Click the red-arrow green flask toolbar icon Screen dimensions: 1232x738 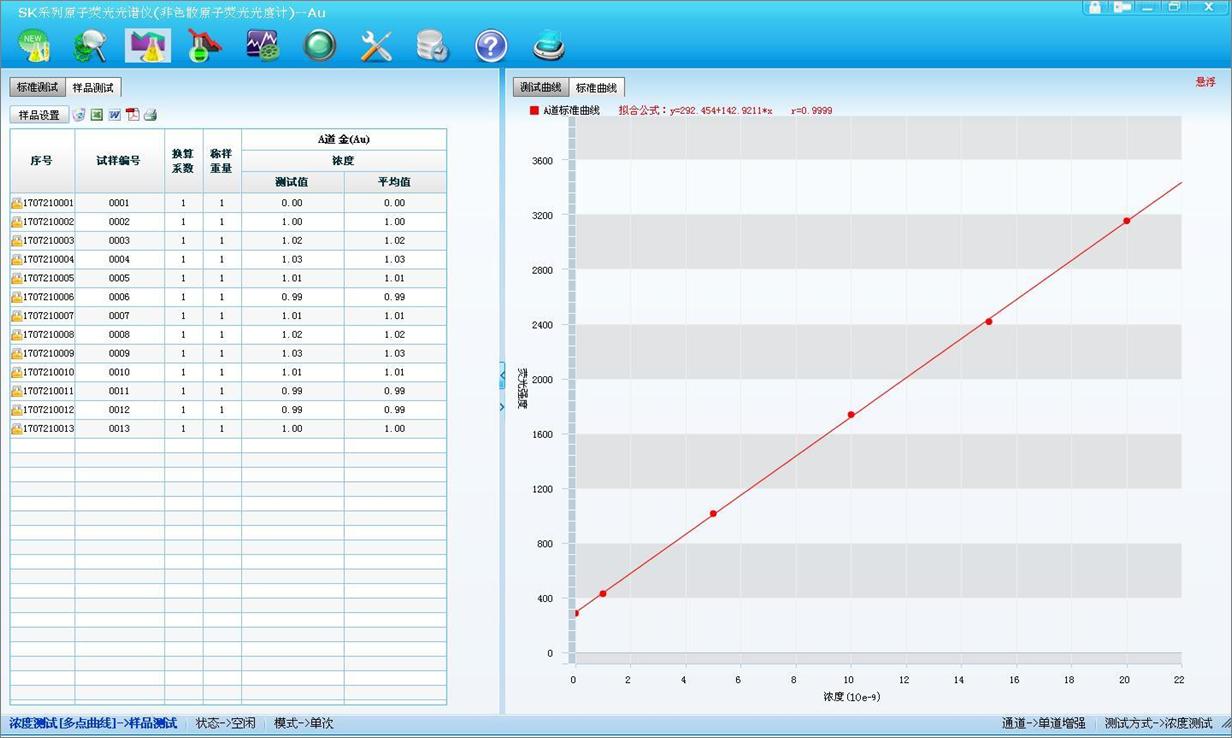[204, 46]
